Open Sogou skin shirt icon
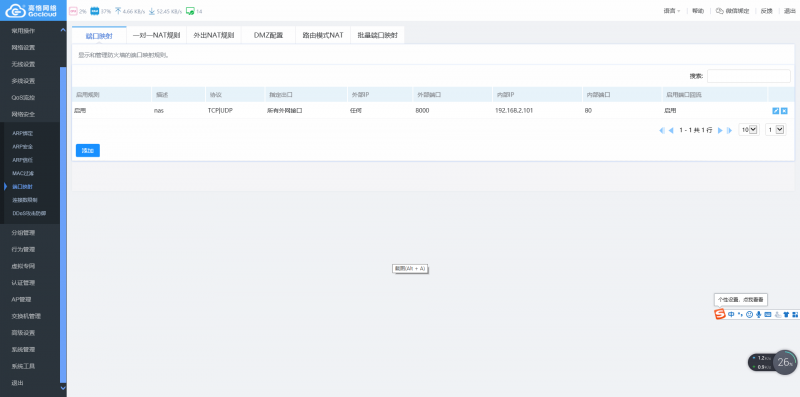 tap(786, 314)
